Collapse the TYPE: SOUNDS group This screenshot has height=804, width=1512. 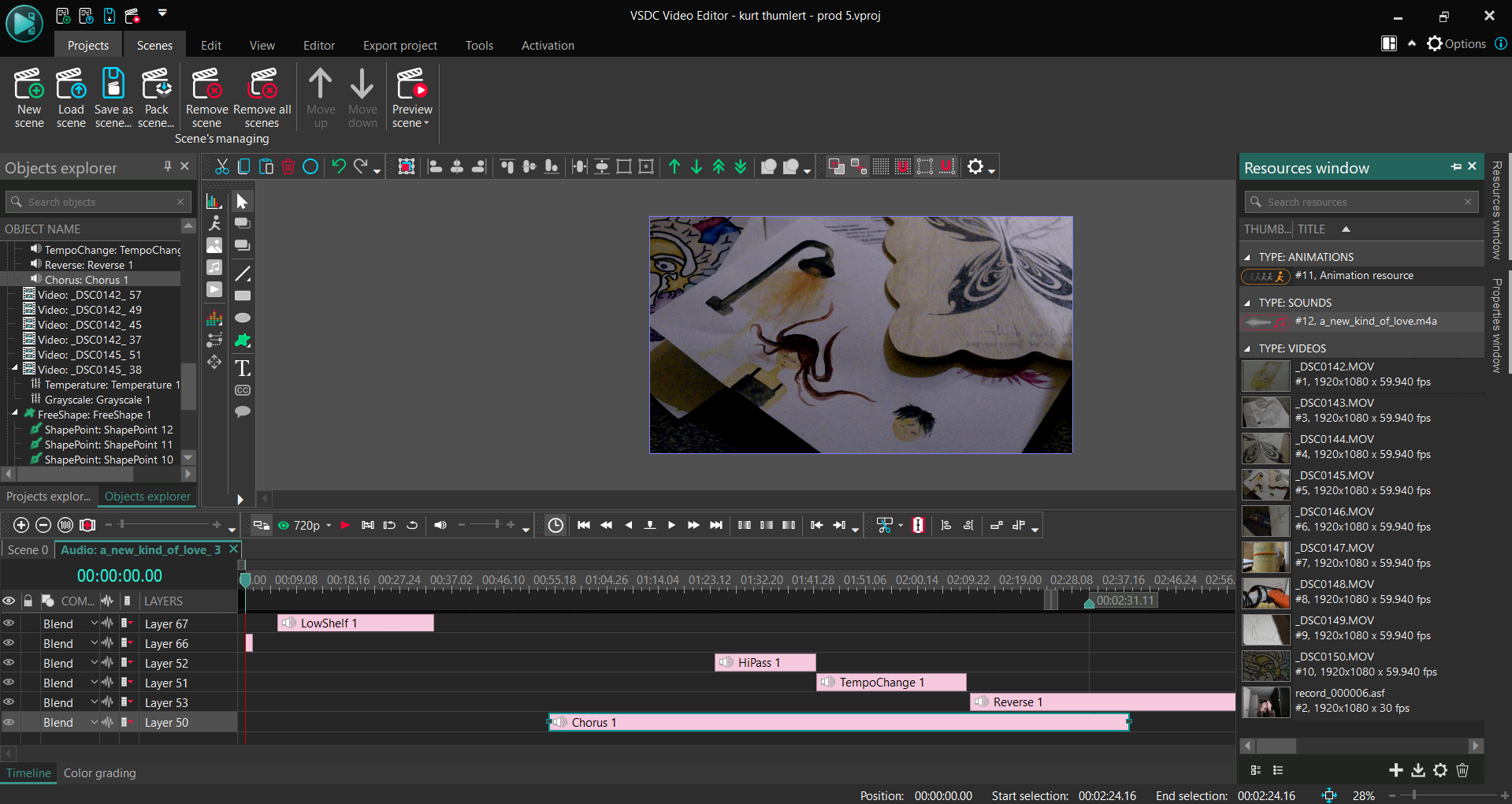[1247, 303]
